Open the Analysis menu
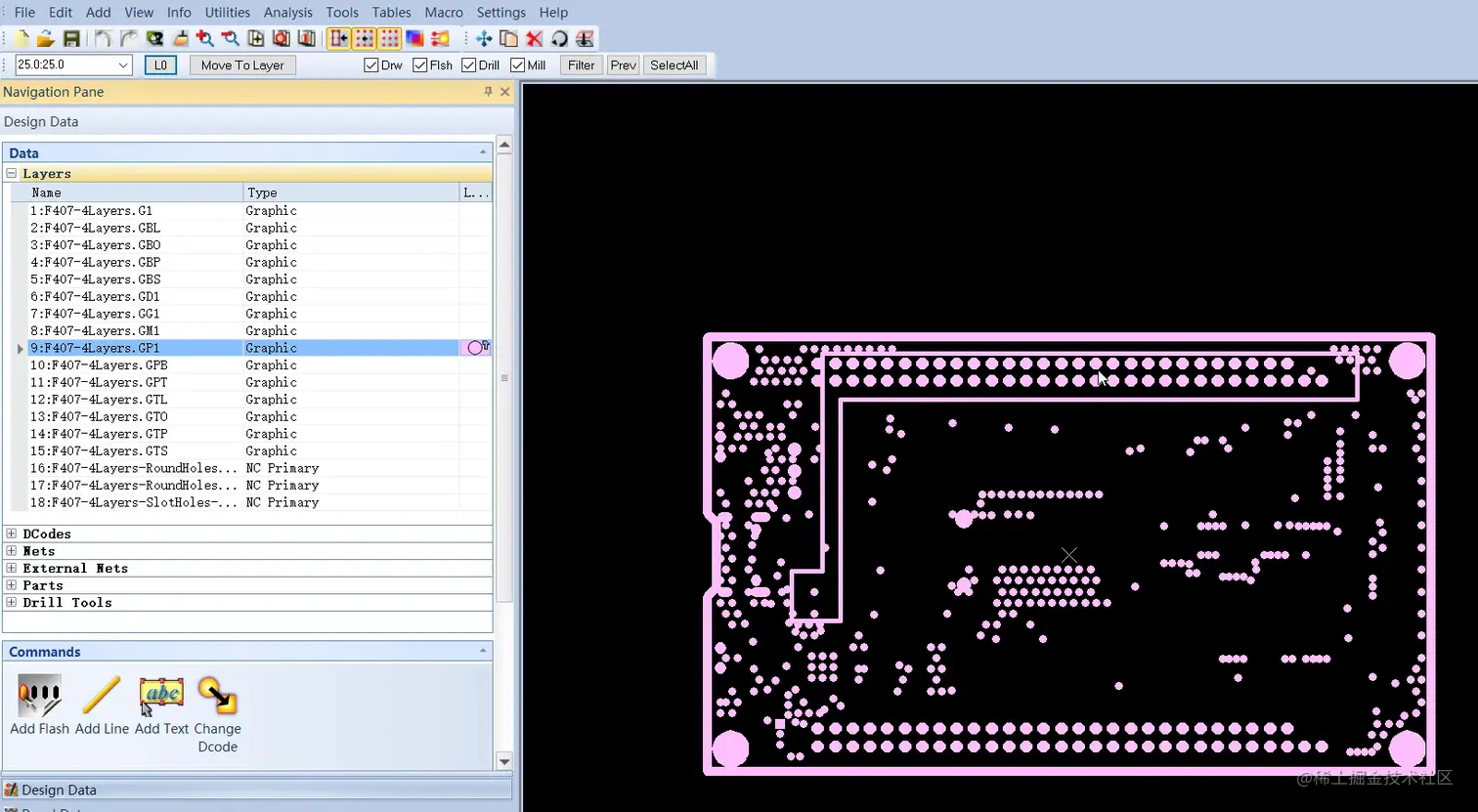This screenshot has height=812, width=1478. coord(288,13)
